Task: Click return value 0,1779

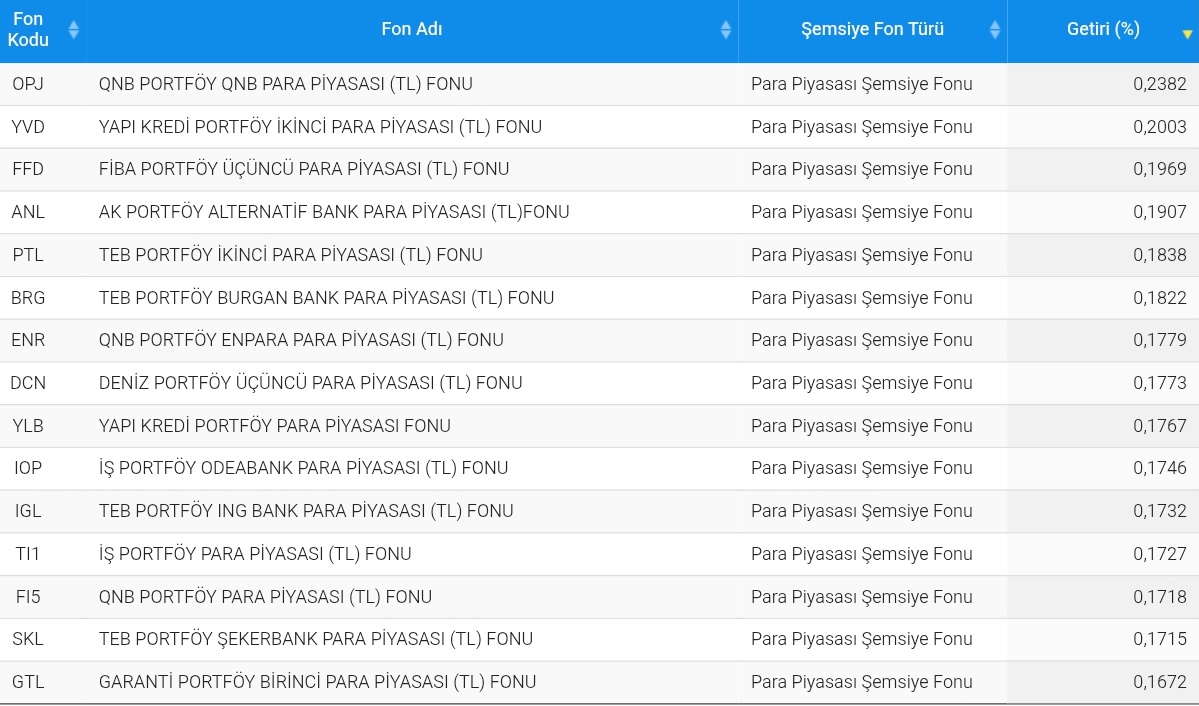Action: [x=1159, y=340]
